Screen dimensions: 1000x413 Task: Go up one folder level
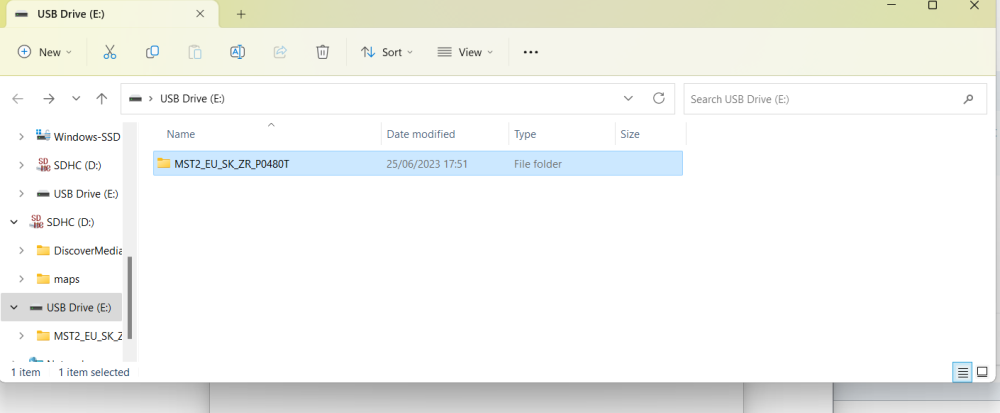click(x=101, y=99)
